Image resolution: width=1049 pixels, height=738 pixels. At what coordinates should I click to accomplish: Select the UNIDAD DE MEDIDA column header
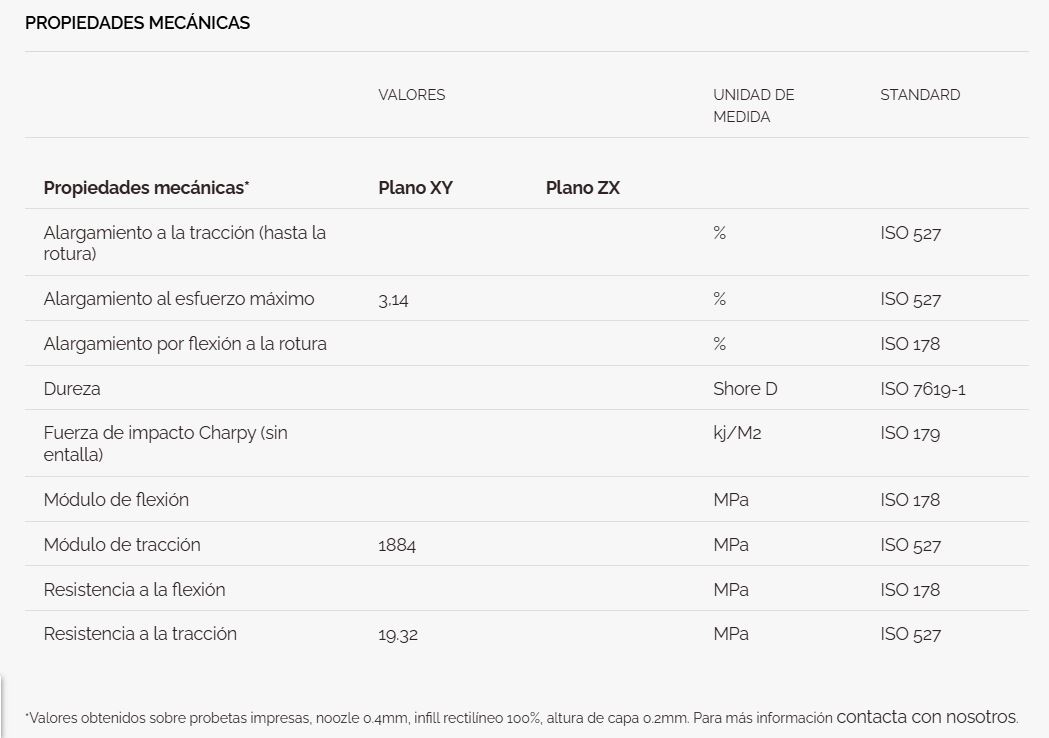753,105
